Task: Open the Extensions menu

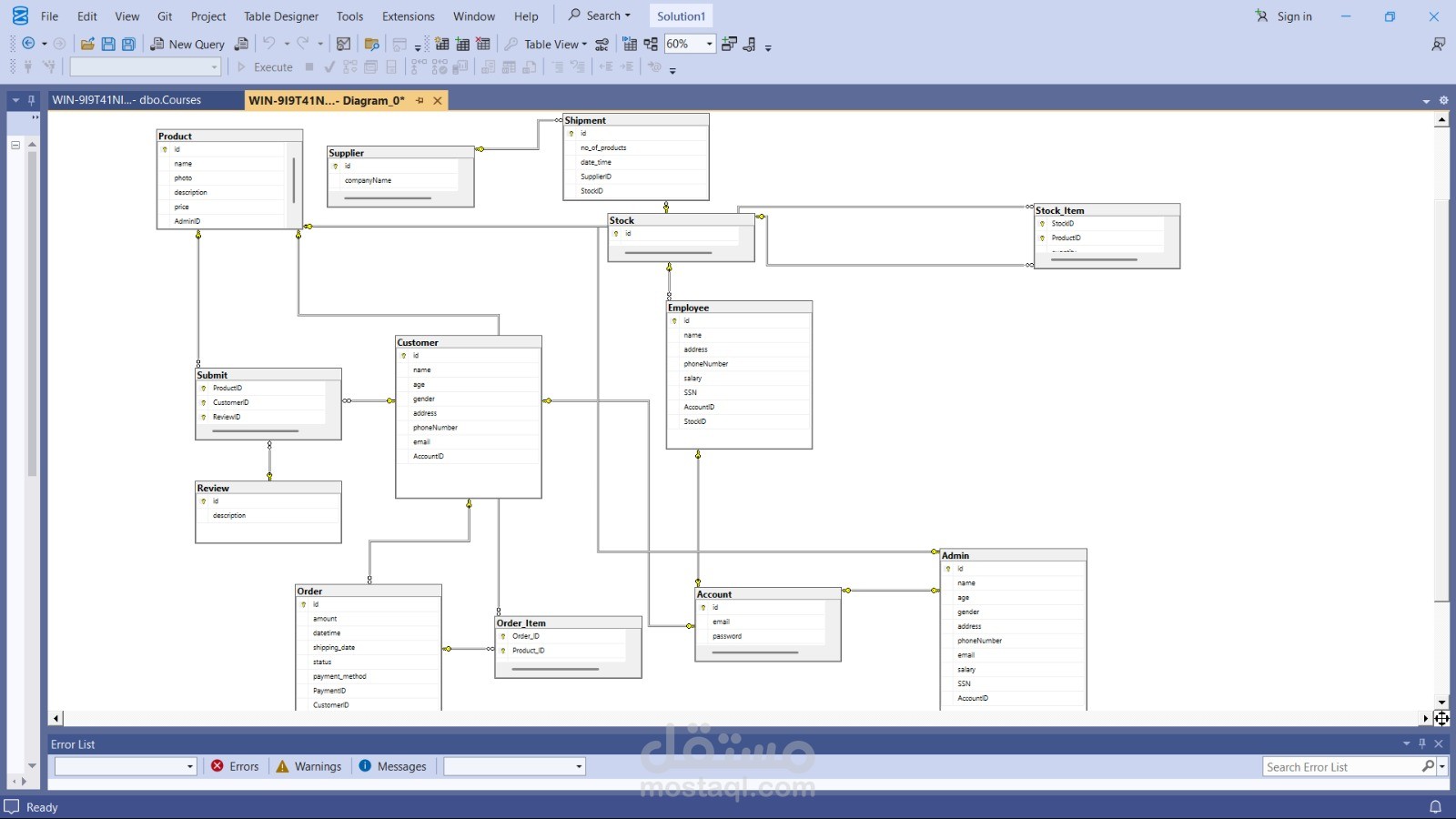Action: pos(409,16)
